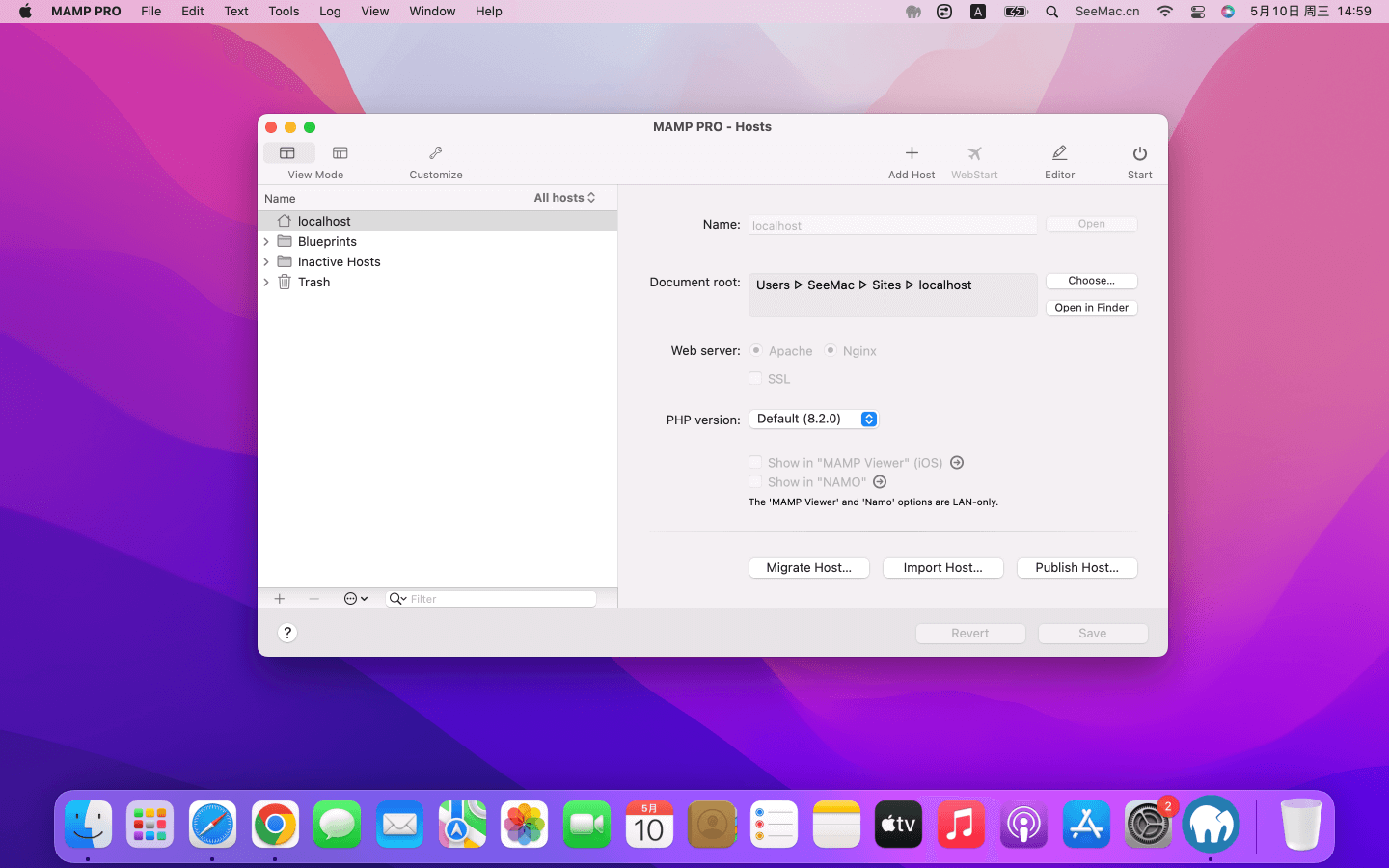1389x868 pixels.
Task: Click the help question mark button
Action: [x=287, y=633]
